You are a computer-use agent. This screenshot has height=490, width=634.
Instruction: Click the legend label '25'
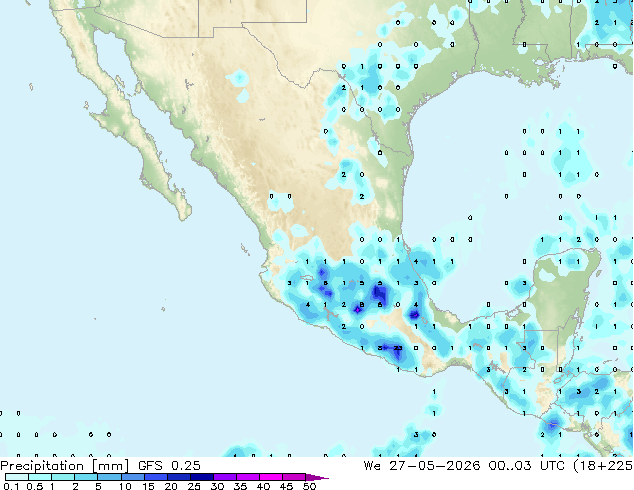(x=194, y=486)
